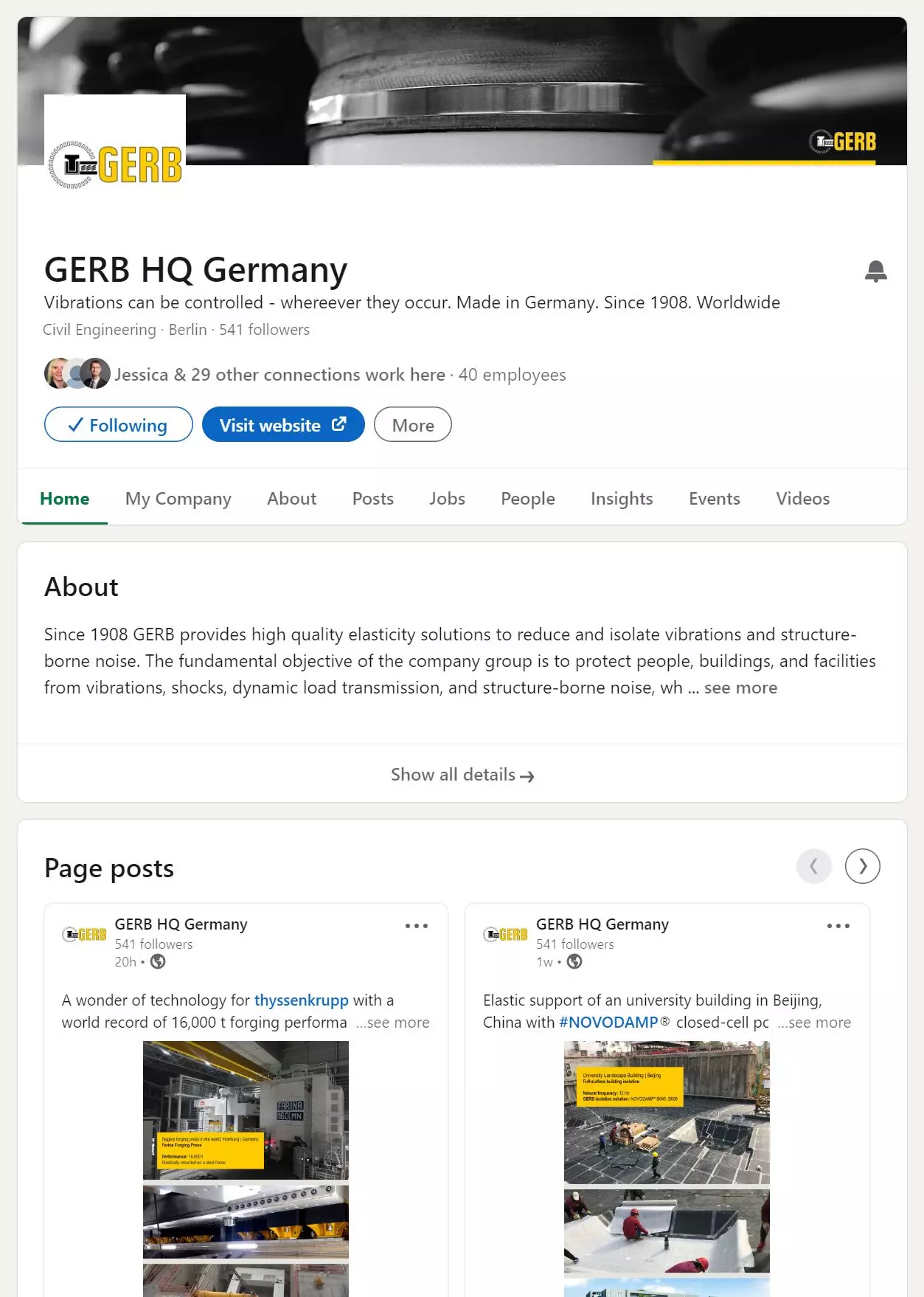Open options menu for the Beijing university post

pyautogui.click(x=838, y=925)
